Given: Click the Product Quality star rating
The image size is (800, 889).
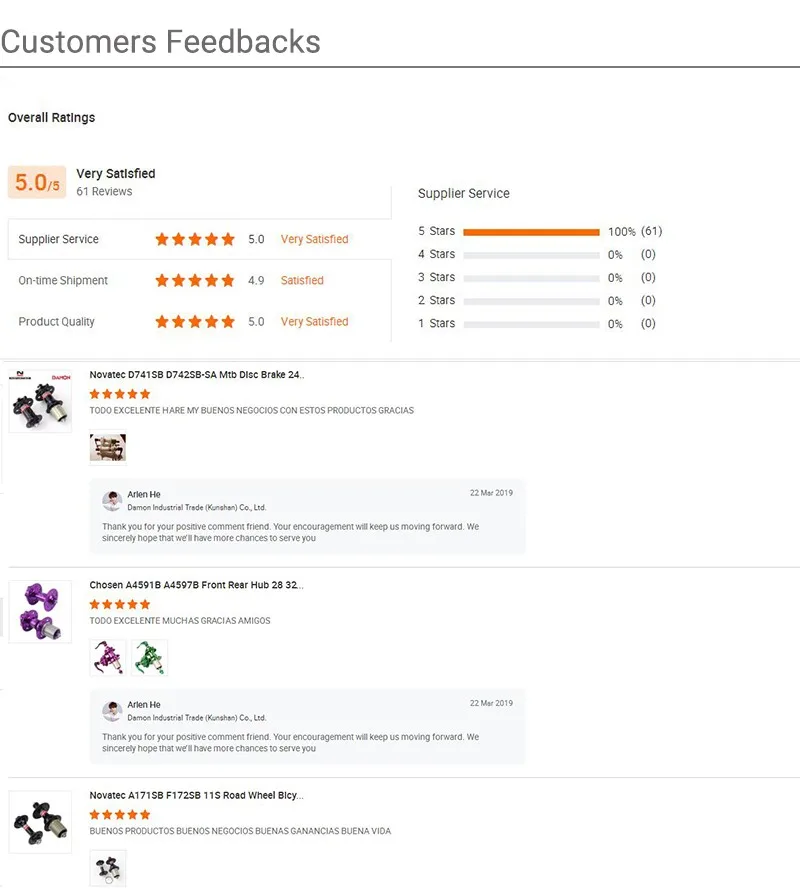Looking at the screenshot, I should point(195,322).
